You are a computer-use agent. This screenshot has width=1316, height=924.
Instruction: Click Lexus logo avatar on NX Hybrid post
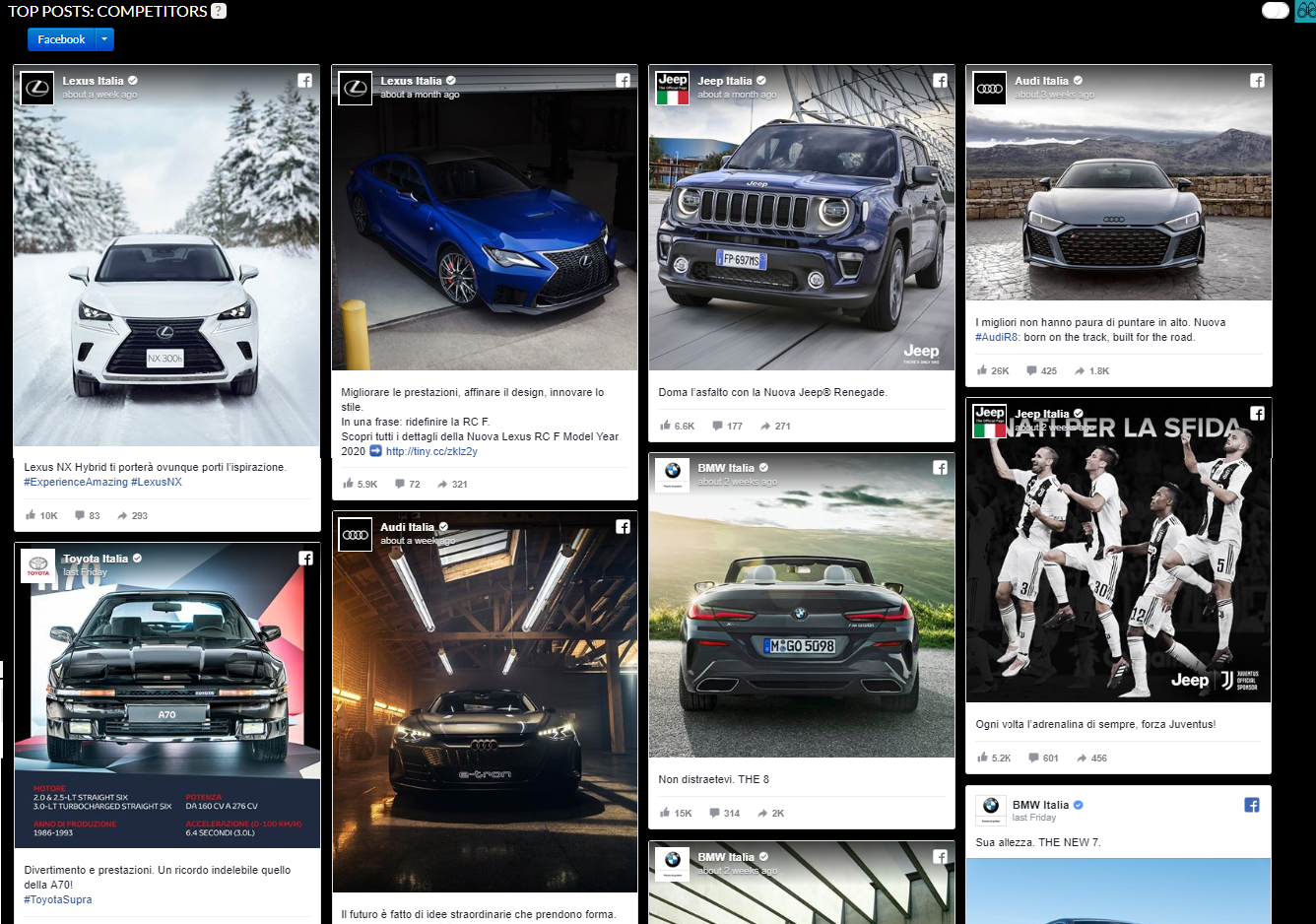point(37,89)
